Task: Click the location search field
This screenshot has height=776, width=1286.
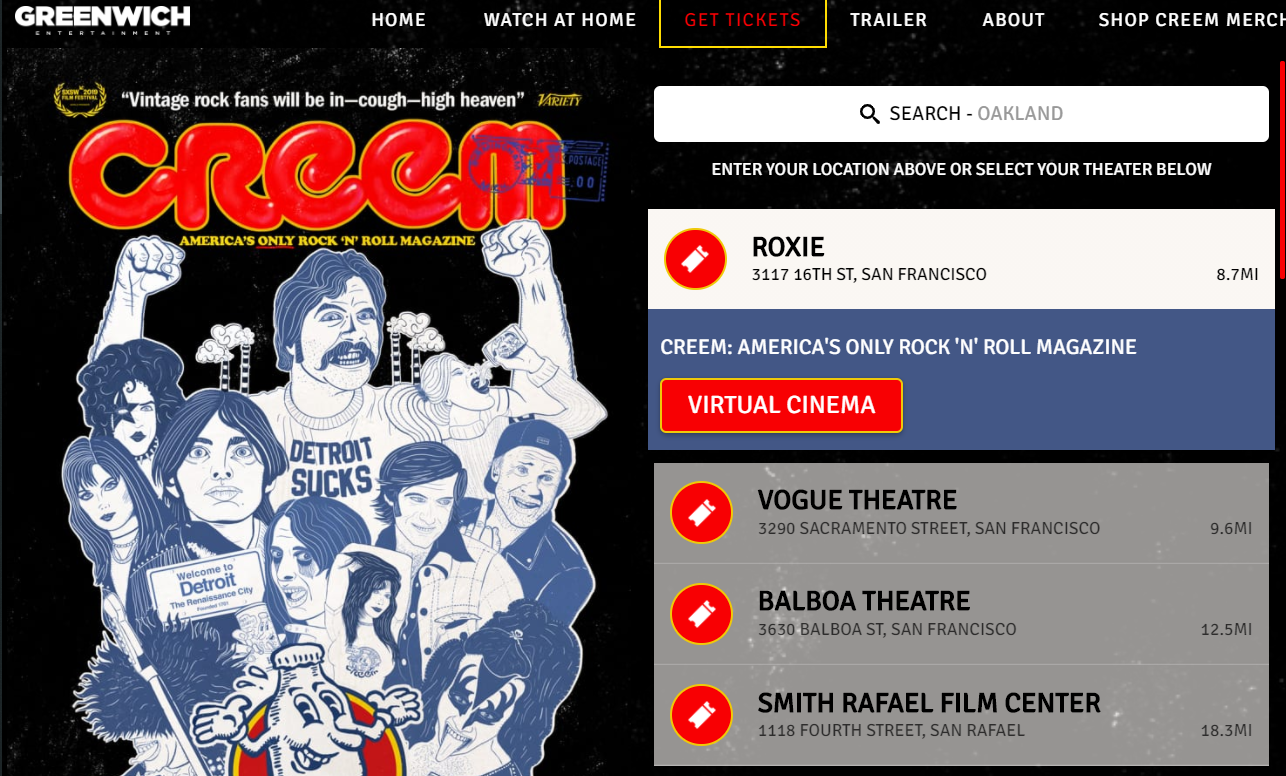Action: (x=961, y=114)
